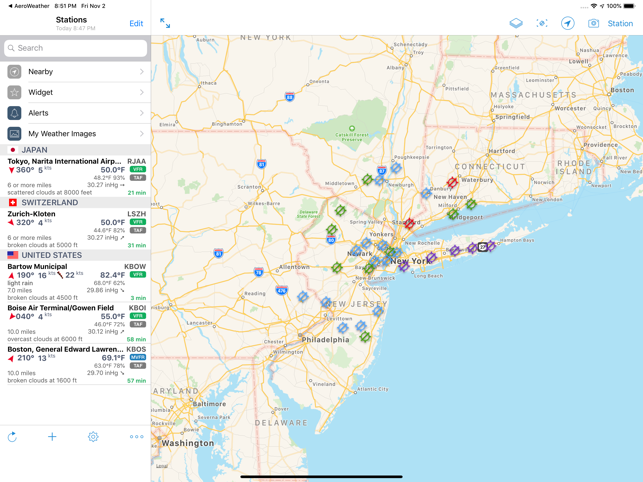The width and height of the screenshot is (643, 482).
Task: Open My Weather Images row
Action: coord(75,134)
